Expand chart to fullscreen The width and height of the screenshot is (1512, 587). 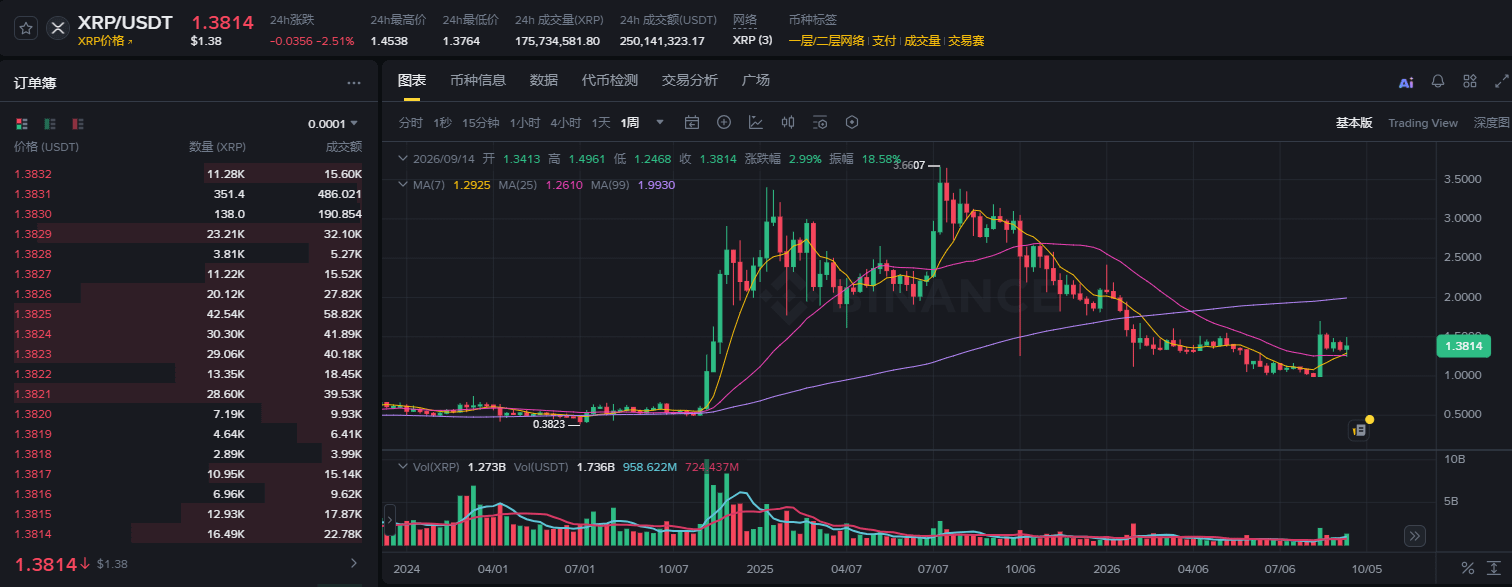coord(1501,81)
